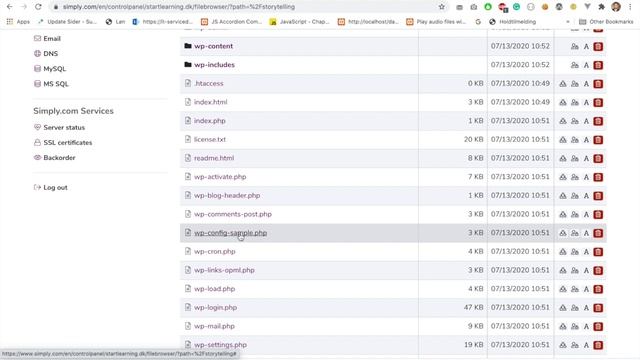This screenshot has width=640, height=360.
Task: Click the rename 'A' icon for wp-load.php
Action: click(586, 289)
